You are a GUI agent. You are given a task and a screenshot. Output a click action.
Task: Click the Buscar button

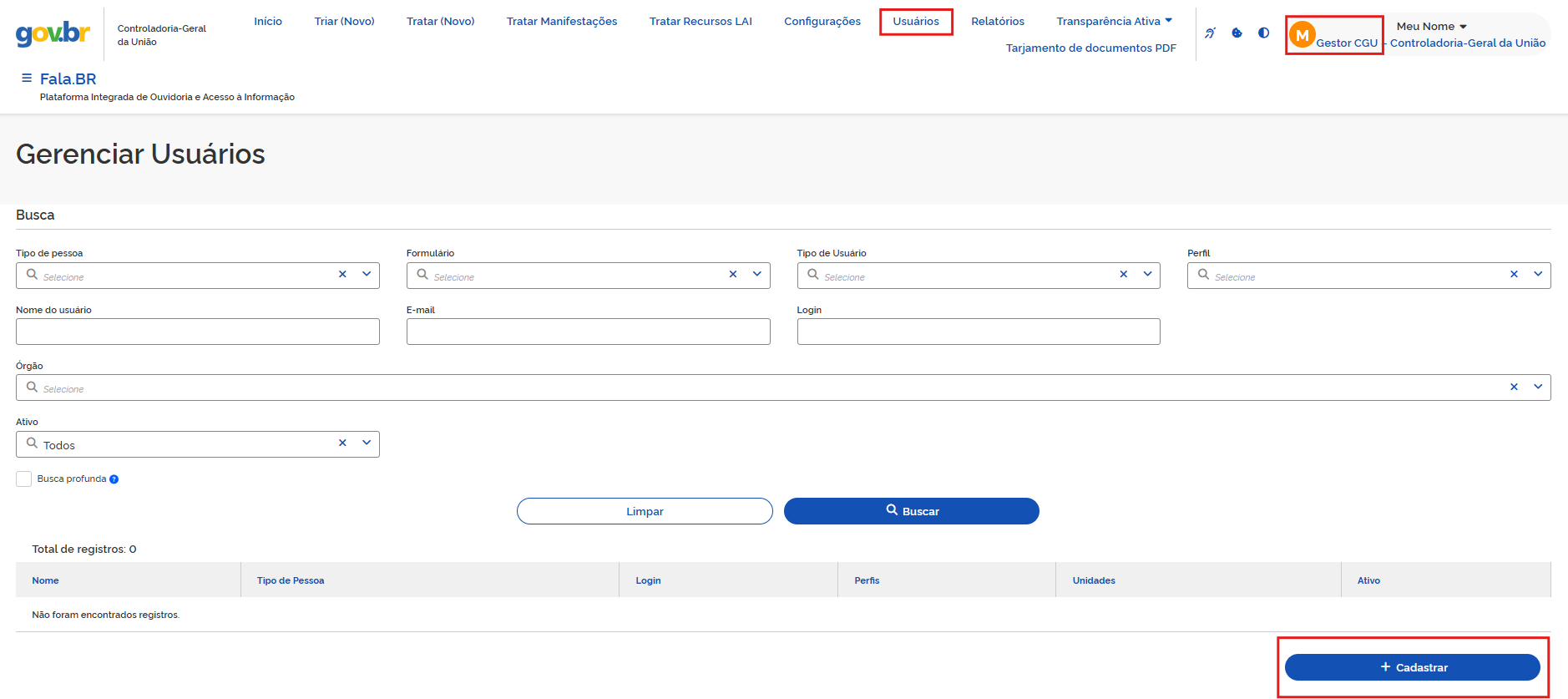point(911,511)
